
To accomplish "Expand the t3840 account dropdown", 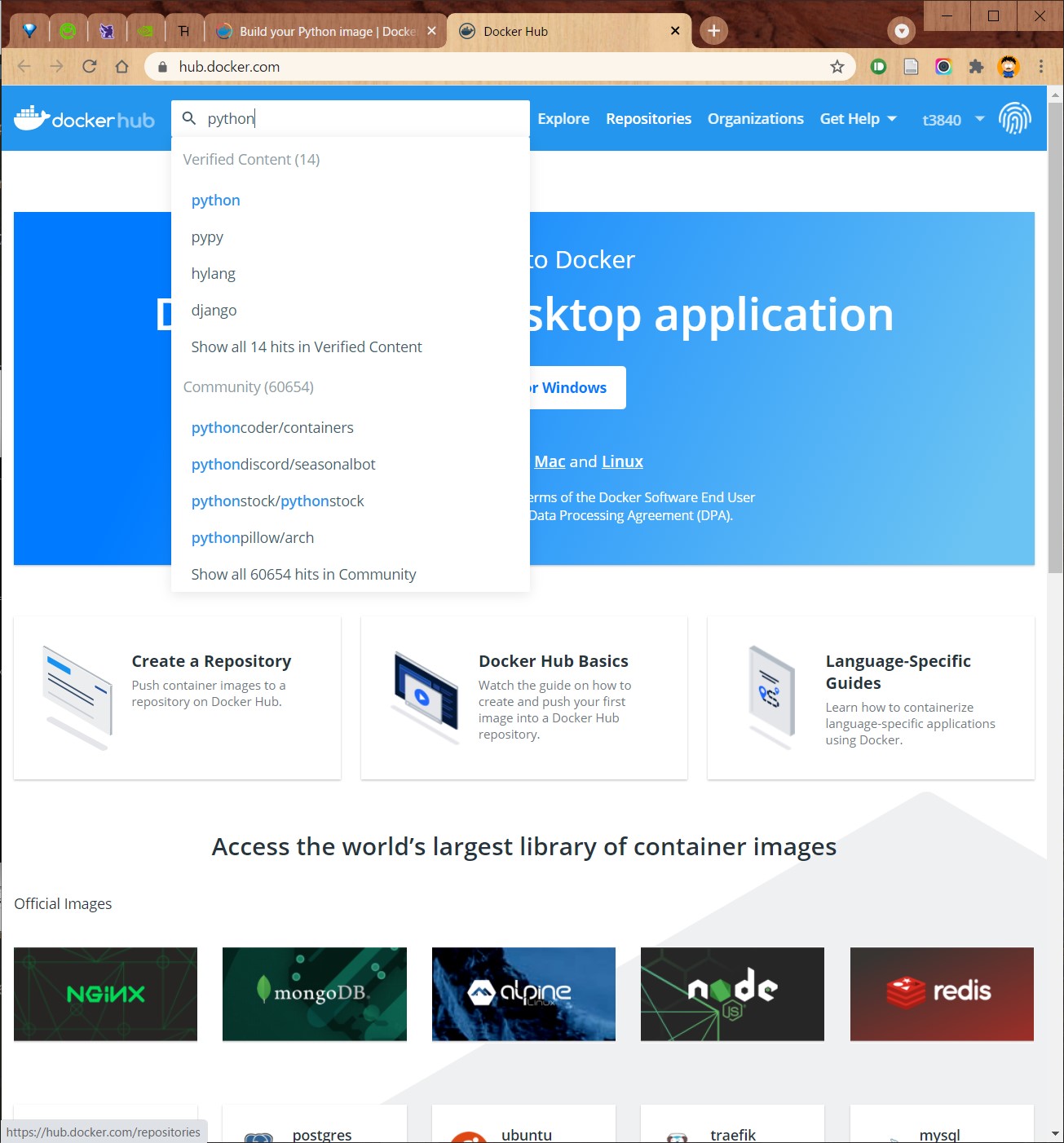I will click(953, 120).
